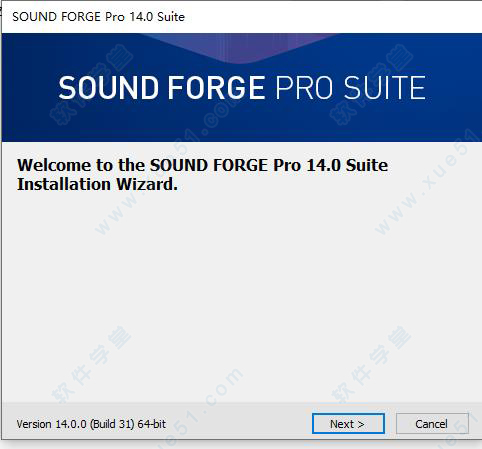Click the thin PRO SUITE words in banner
The image size is (482, 449).
(351, 88)
